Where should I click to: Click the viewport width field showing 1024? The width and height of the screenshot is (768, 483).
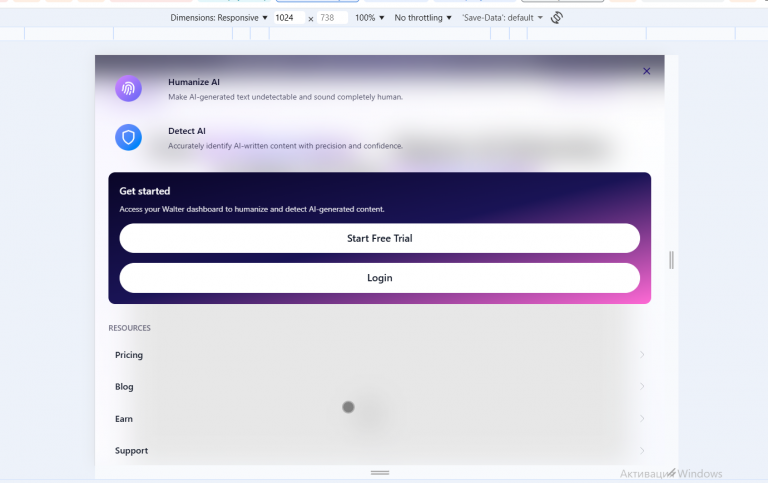(289, 18)
